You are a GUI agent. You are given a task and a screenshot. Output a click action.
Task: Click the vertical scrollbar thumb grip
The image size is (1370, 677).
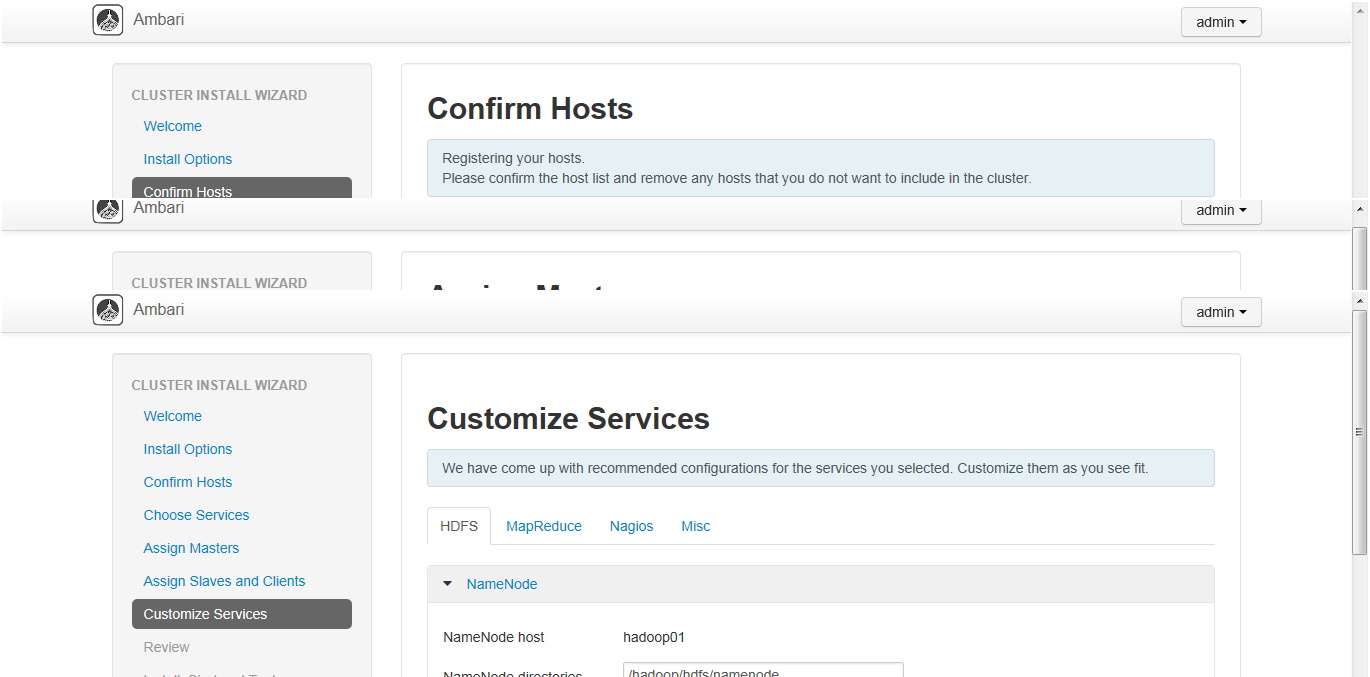[1359, 432]
